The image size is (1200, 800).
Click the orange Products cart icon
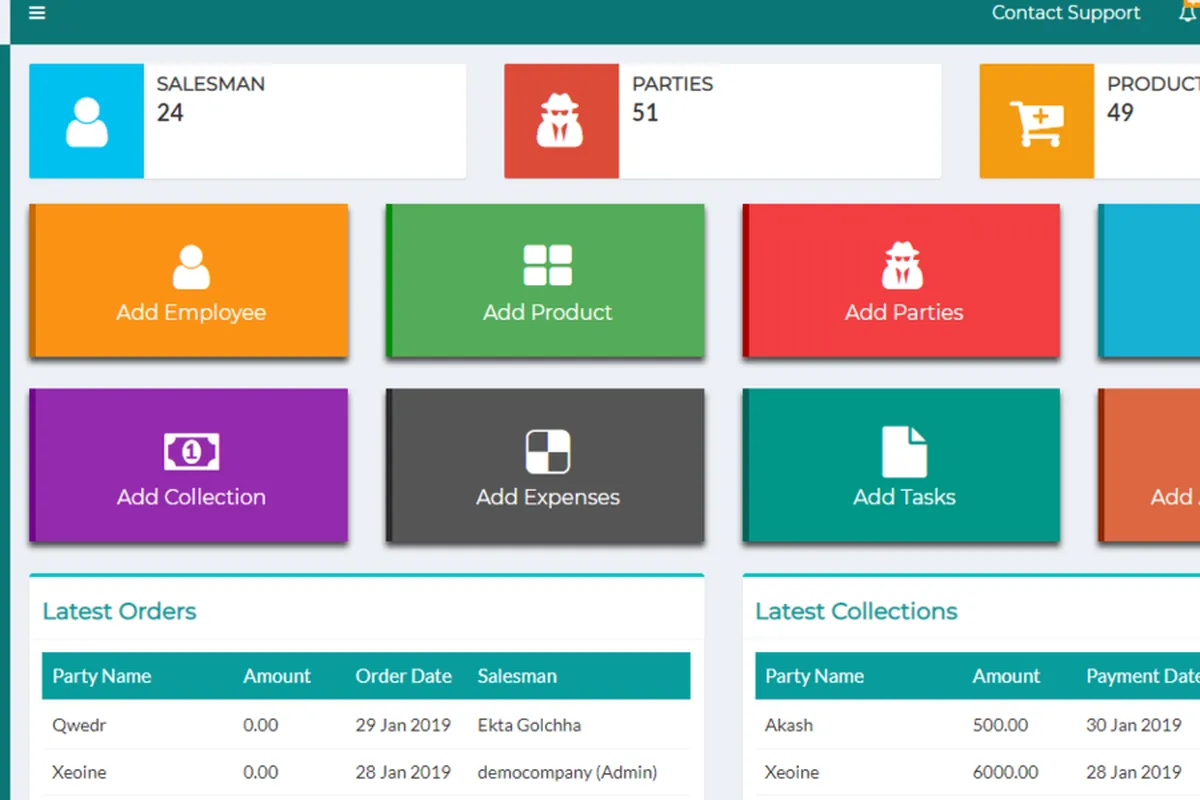click(1035, 122)
